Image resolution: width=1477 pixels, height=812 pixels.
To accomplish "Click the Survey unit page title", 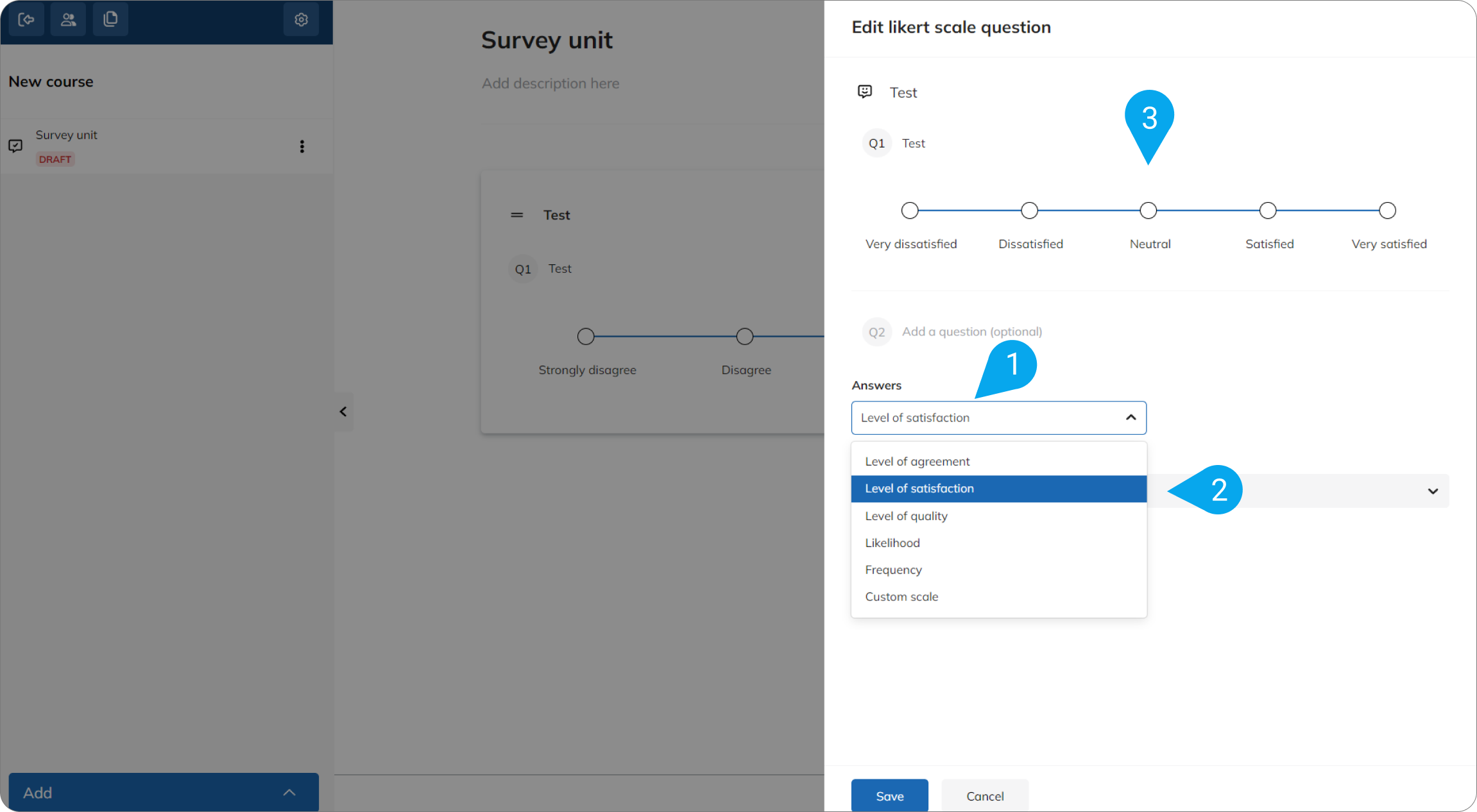I will [x=547, y=40].
